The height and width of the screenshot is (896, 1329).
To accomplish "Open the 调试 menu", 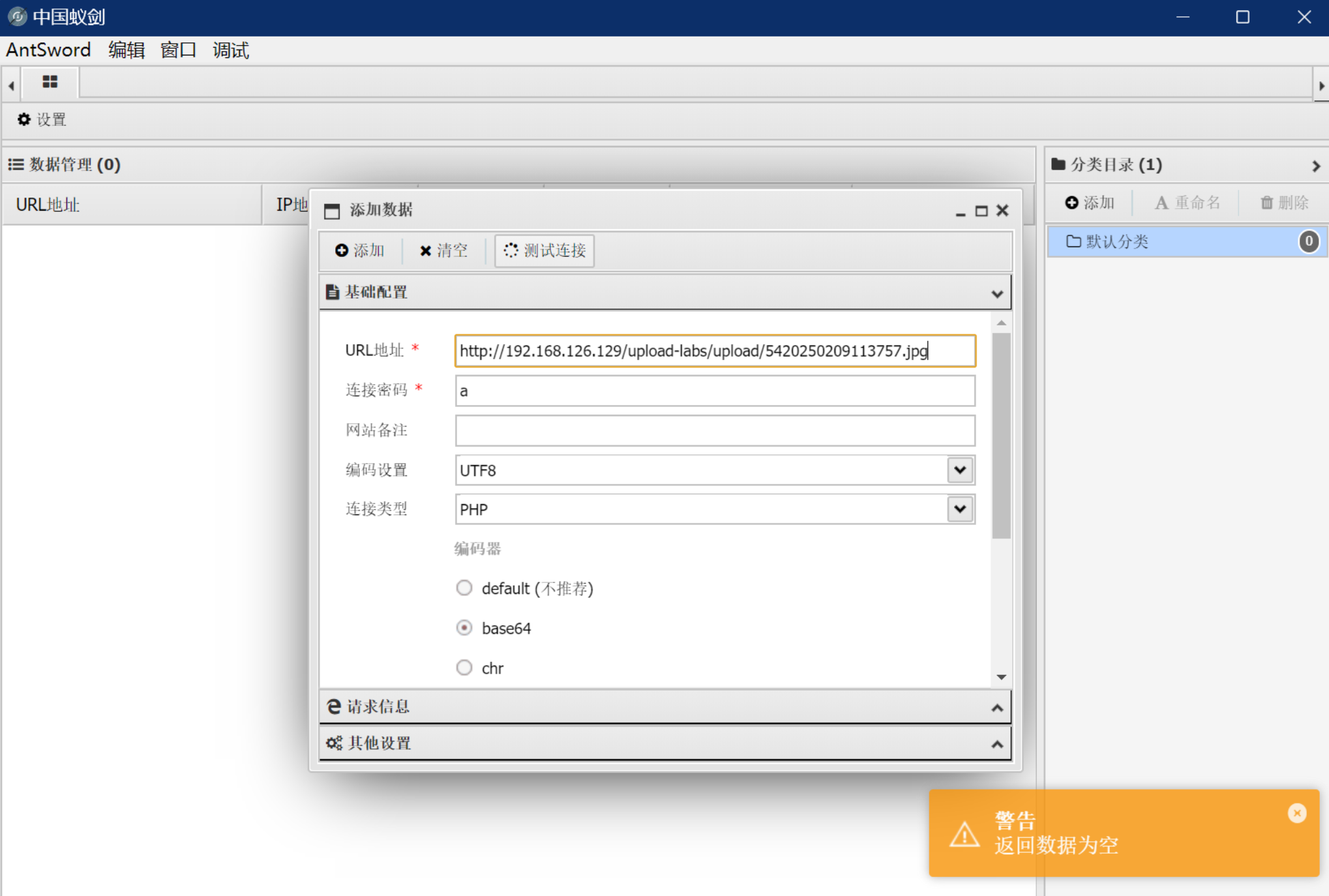I will (230, 50).
